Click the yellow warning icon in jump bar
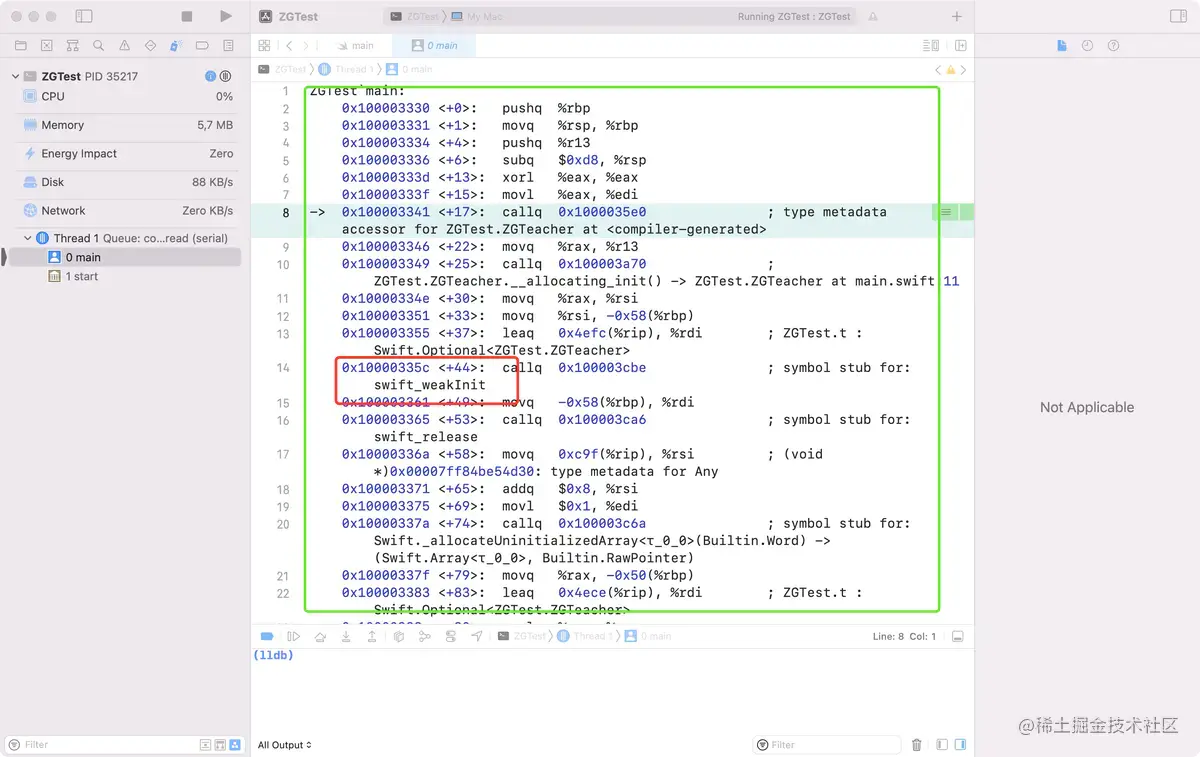 [951, 70]
